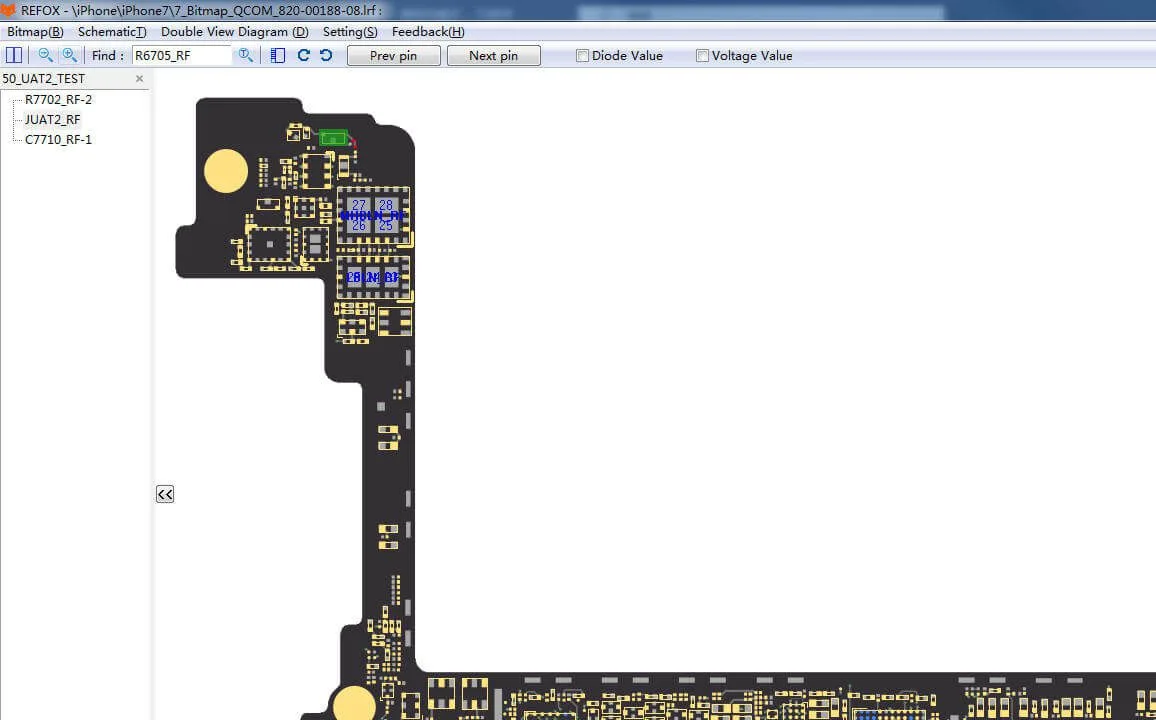
Task: Click pad 28 on the board chip
Action: tap(386, 205)
